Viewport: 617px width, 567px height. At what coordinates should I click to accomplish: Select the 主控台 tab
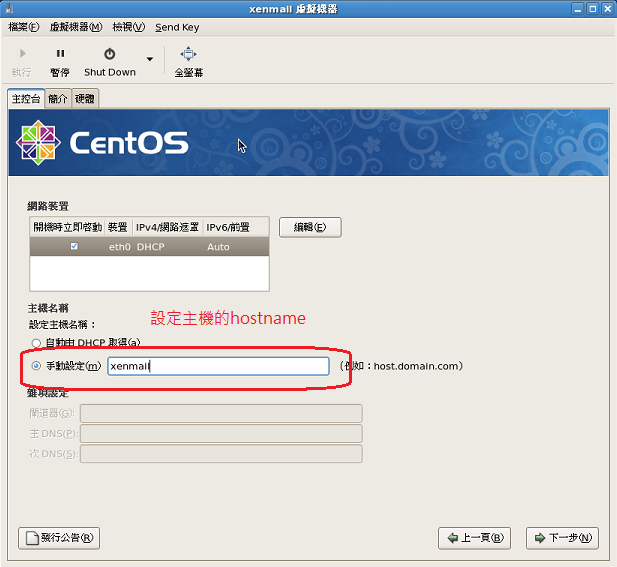pos(26,98)
